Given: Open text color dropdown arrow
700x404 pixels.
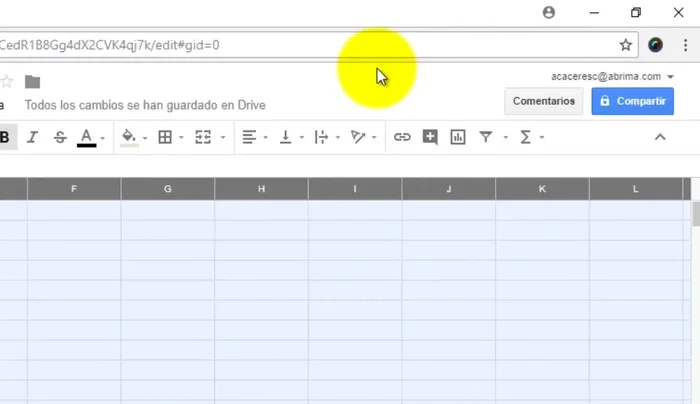Looking at the screenshot, I should point(102,138).
